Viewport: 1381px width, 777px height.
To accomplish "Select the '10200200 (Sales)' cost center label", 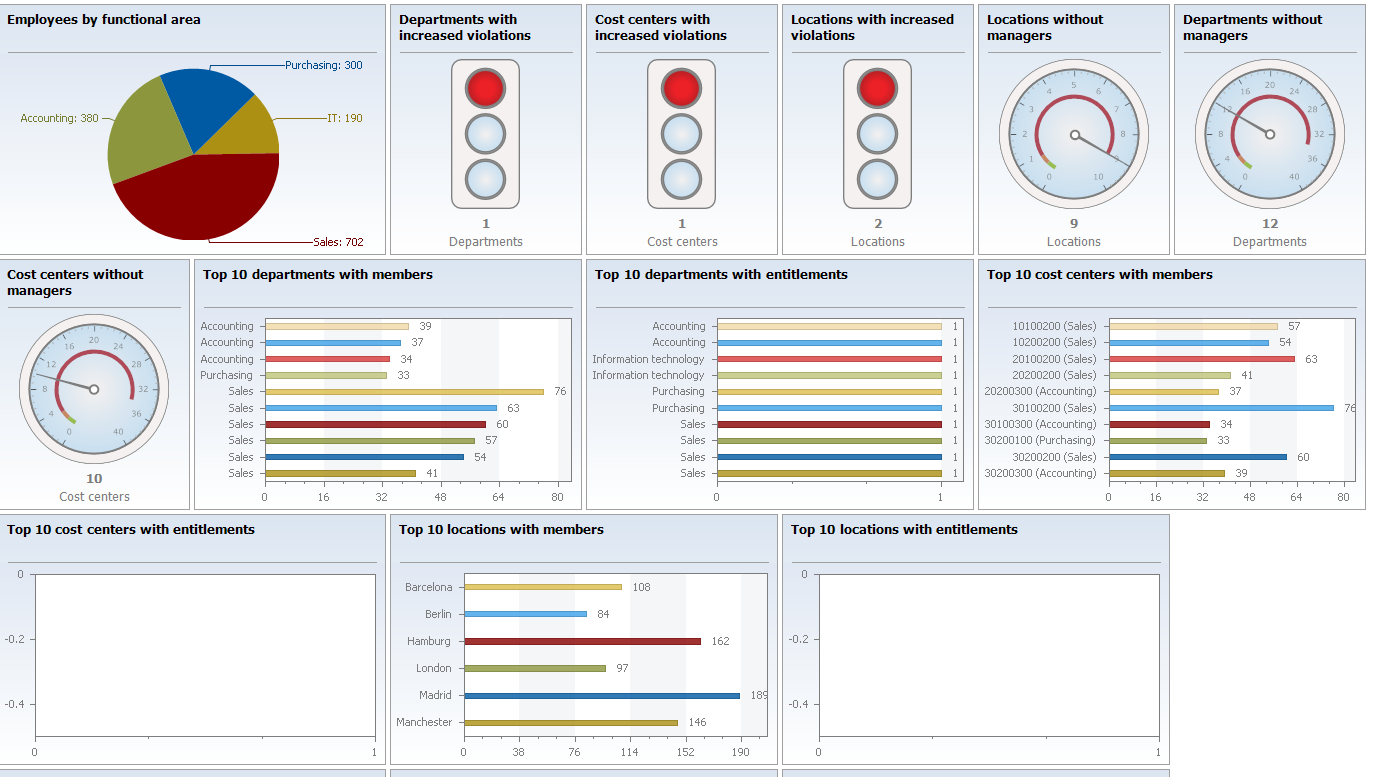I will (x=1054, y=342).
